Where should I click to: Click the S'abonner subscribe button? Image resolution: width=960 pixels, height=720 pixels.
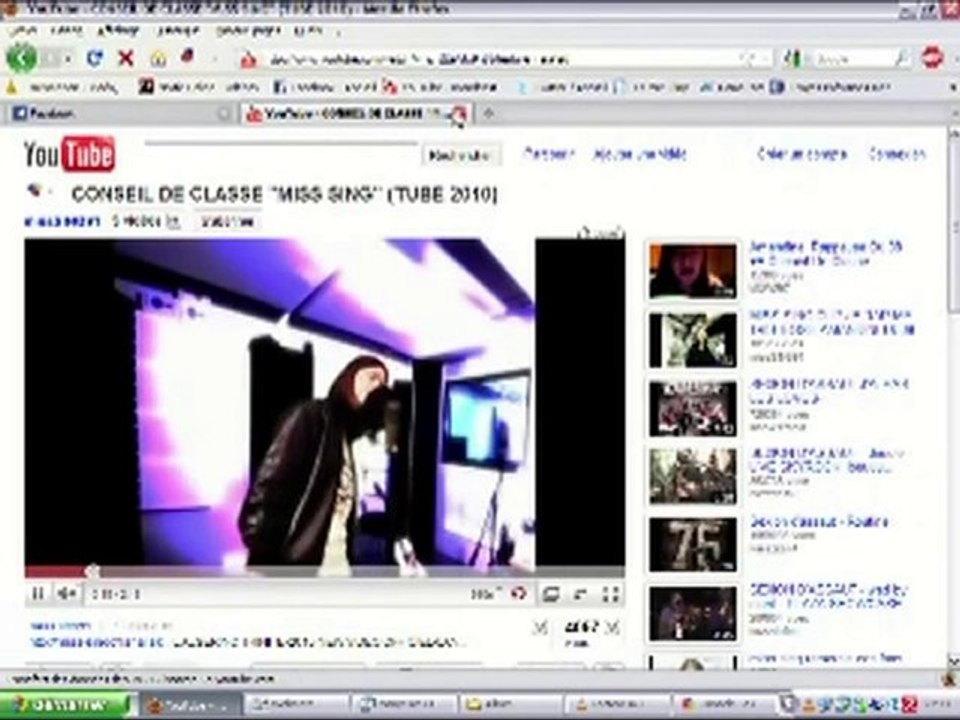(x=228, y=222)
